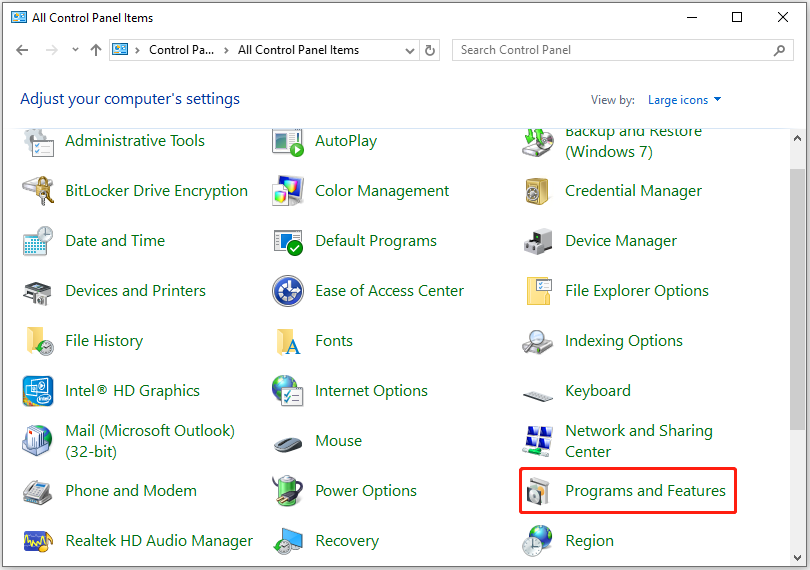The height and width of the screenshot is (570, 810).
Task: Click the Intel HD Graphics icon
Action: (38, 391)
